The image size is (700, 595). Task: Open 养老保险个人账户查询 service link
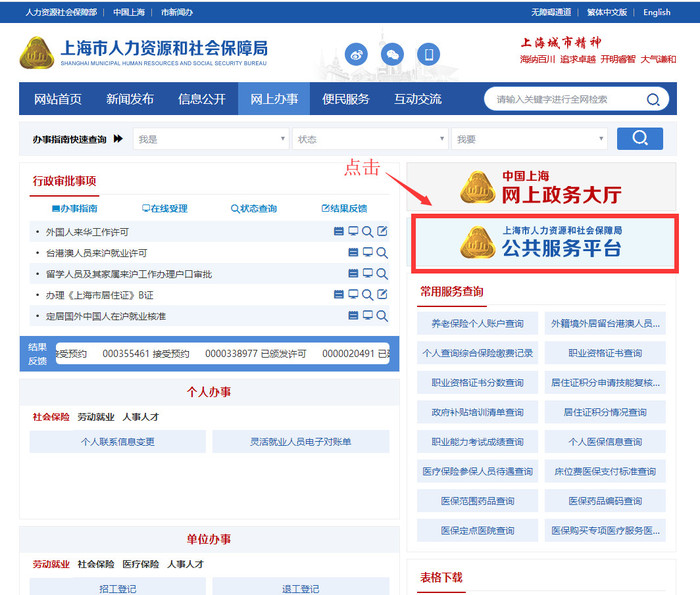[x=476, y=324]
